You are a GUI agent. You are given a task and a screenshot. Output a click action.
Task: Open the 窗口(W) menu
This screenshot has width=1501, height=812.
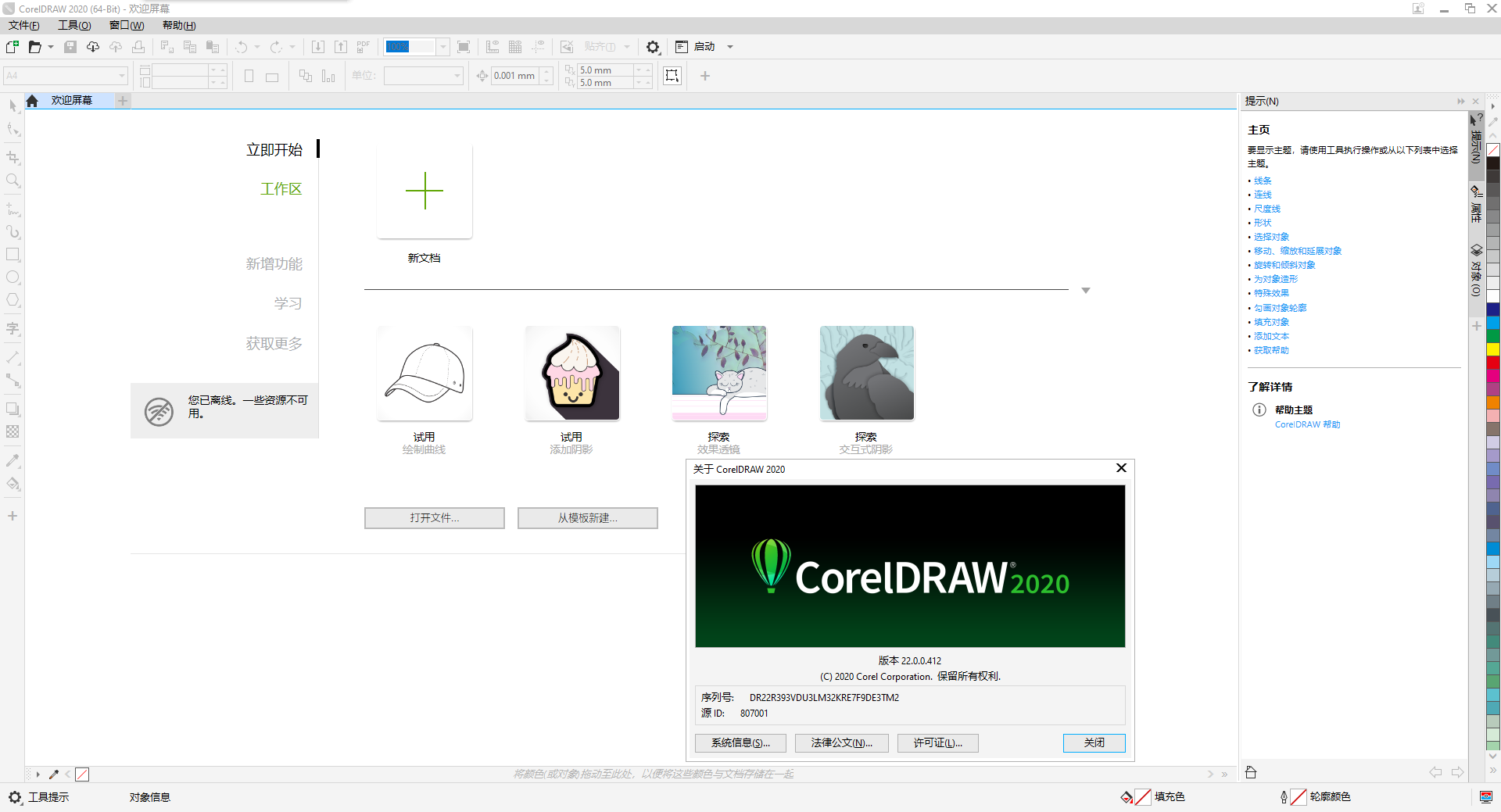[x=127, y=25]
